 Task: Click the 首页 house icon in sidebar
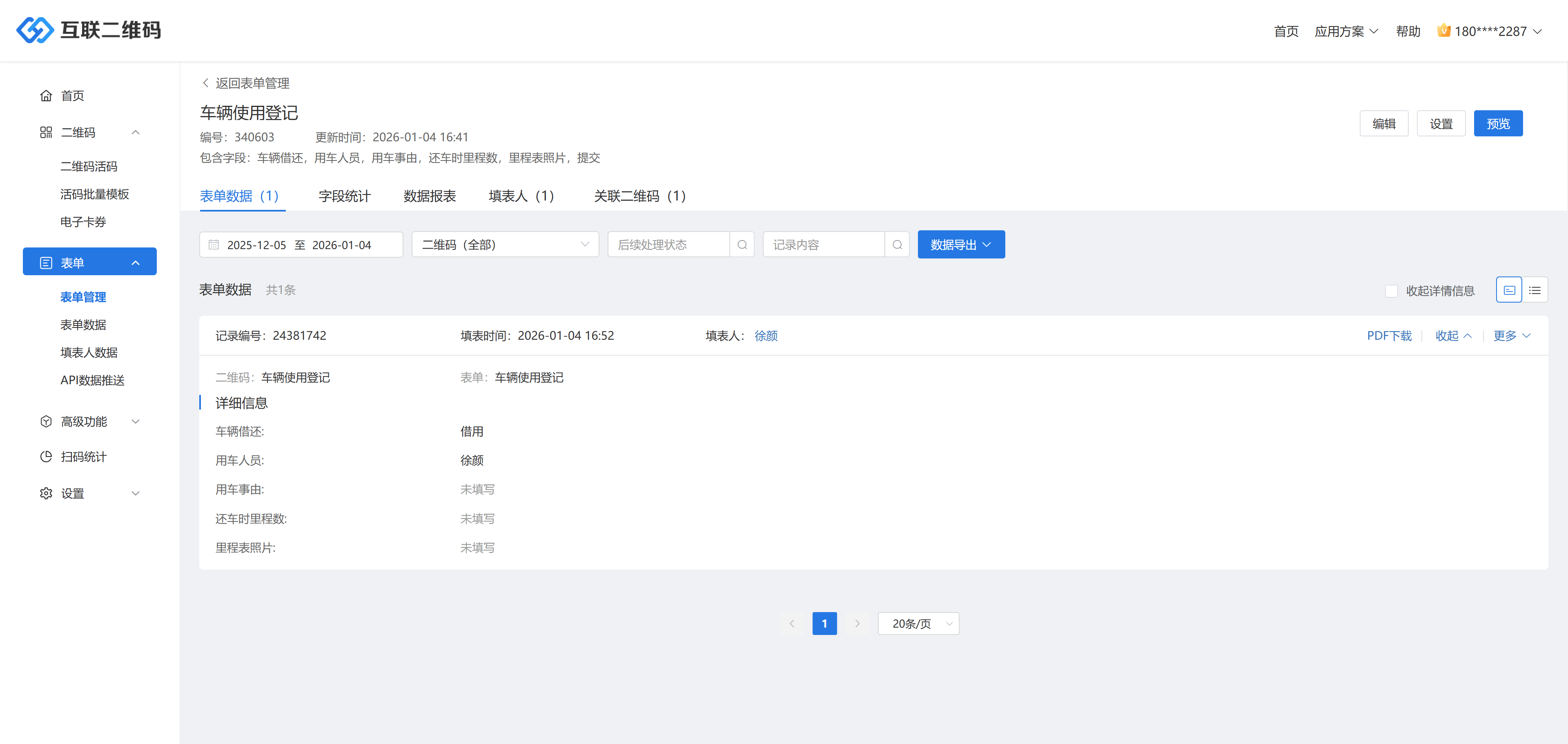click(46, 96)
